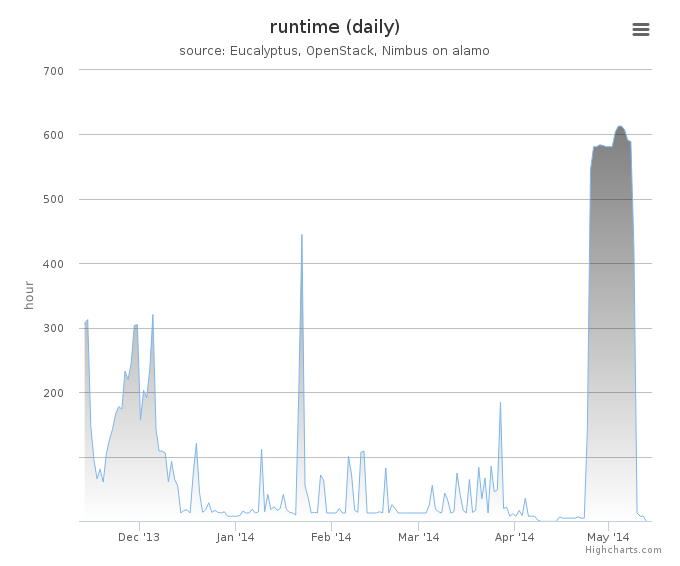680x566 pixels.
Task: Click the subtitle 'source: Eucalyptus, OpenStack, Nimbus on alamo'
Action: click(334, 51)
